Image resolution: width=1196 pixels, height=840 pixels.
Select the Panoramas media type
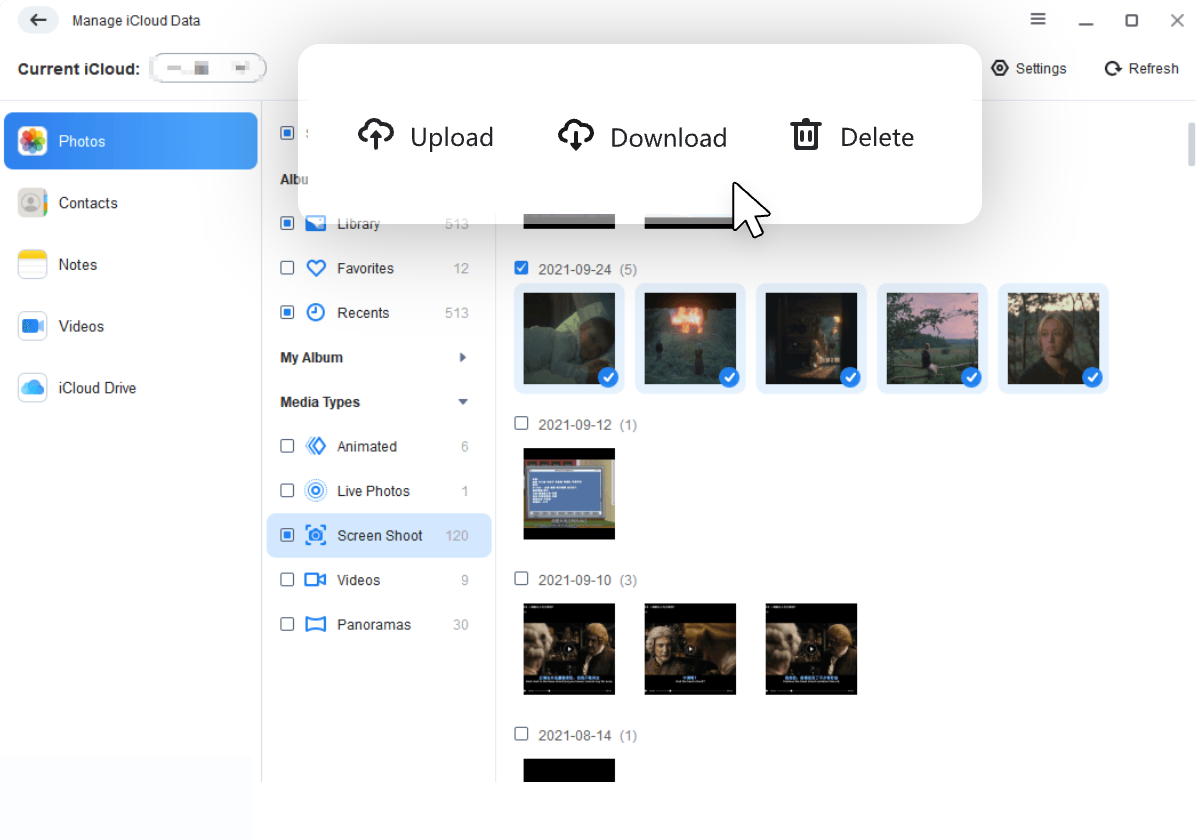click(x=373, y=624)
